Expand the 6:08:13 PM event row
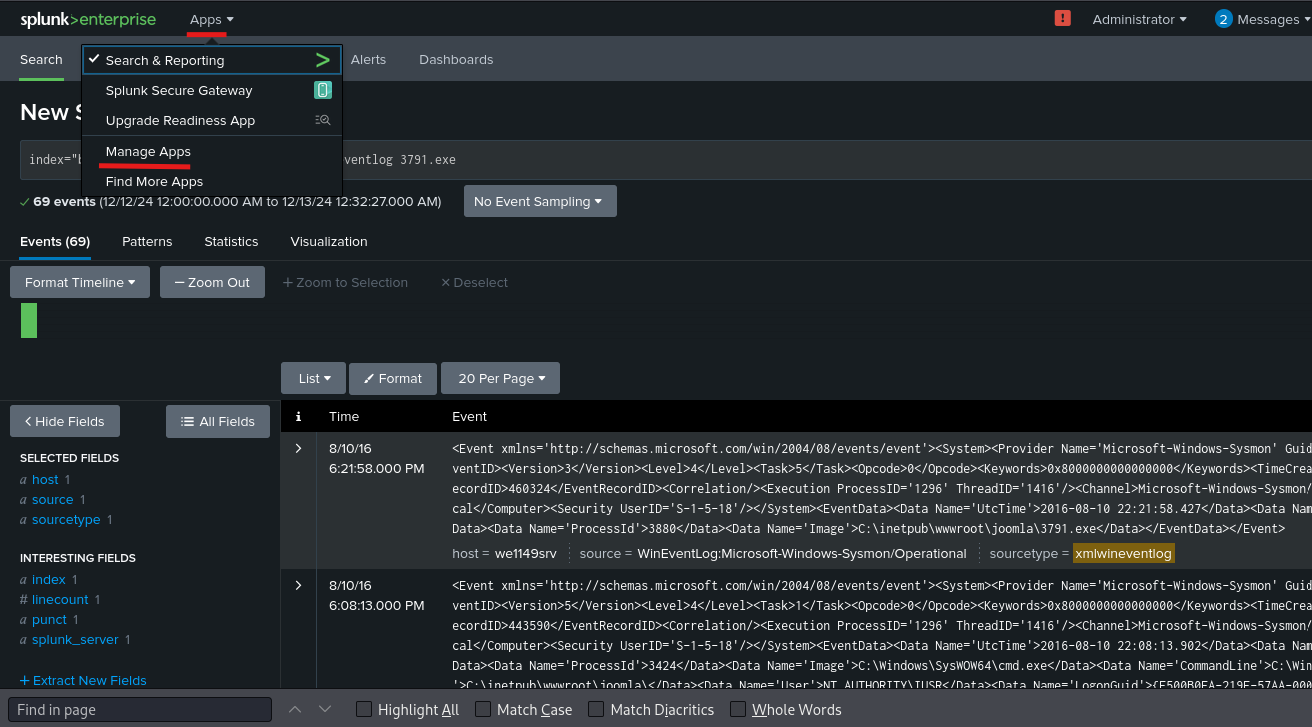This screenshot has width=1312, height=727. pos(298,585)
